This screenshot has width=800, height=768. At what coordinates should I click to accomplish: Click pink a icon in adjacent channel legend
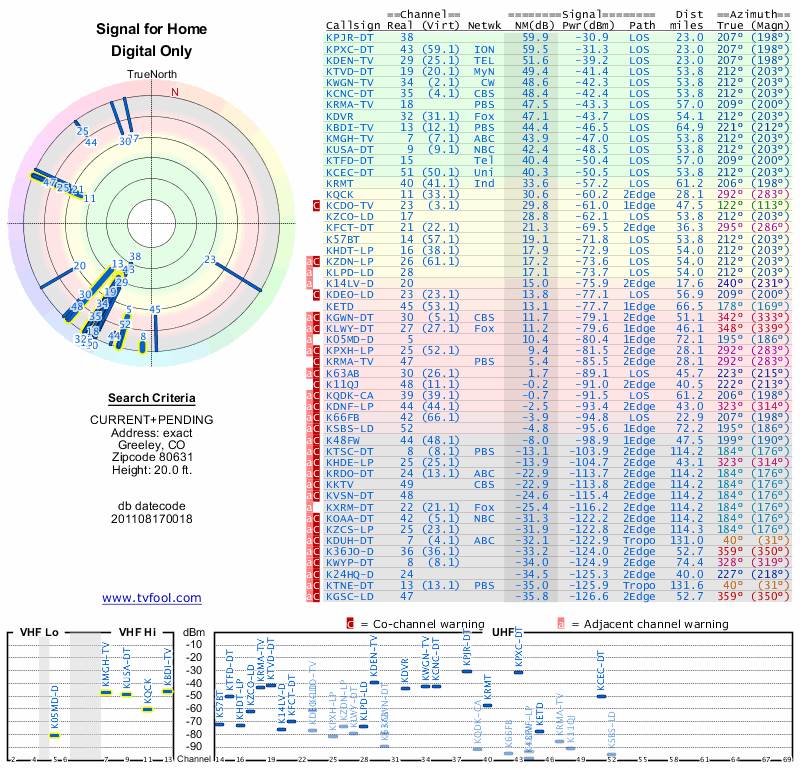tap(561, 624)
